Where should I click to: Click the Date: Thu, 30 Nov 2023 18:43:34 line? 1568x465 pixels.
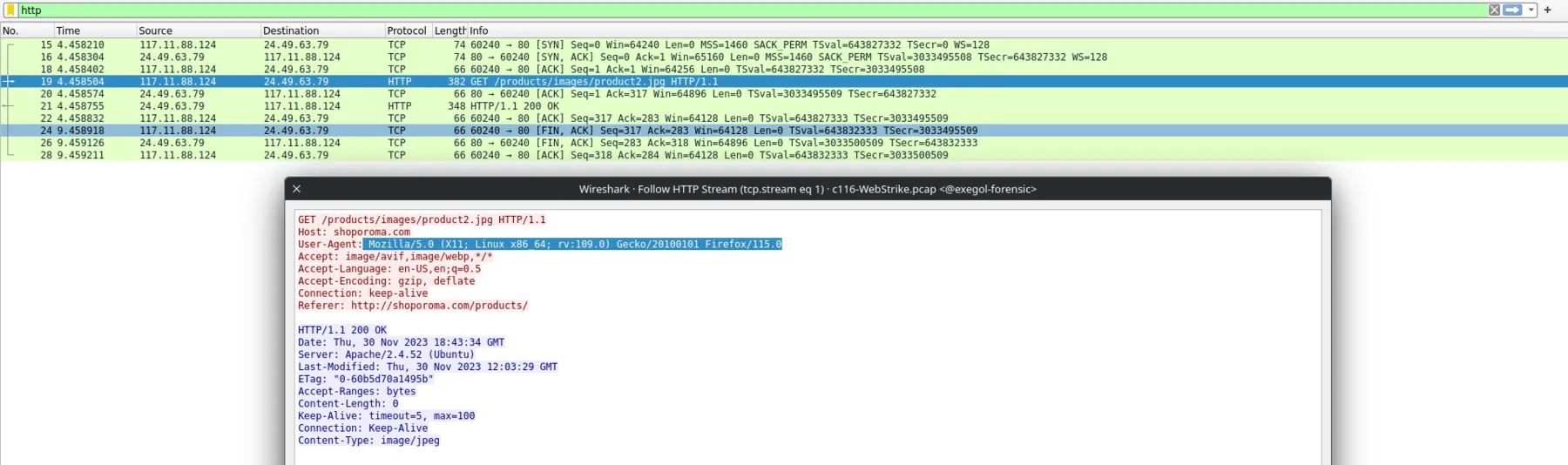click(401, 342)
